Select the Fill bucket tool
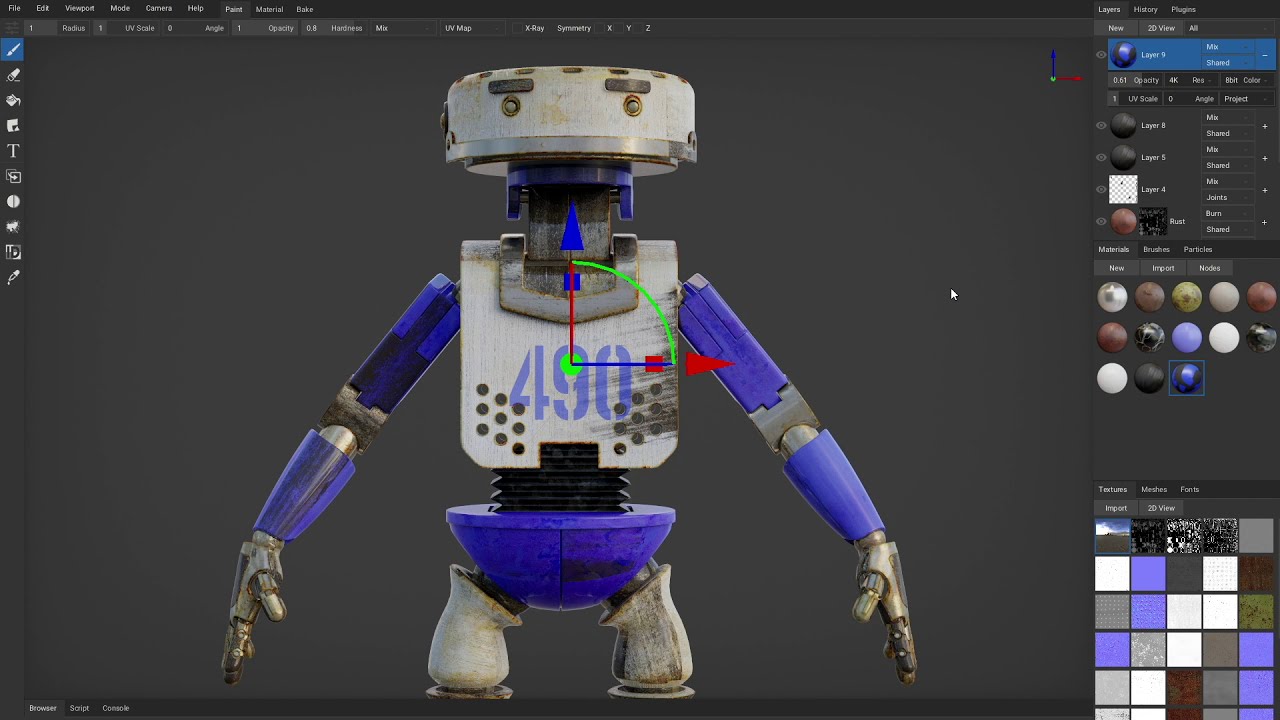 click(13, 100)
